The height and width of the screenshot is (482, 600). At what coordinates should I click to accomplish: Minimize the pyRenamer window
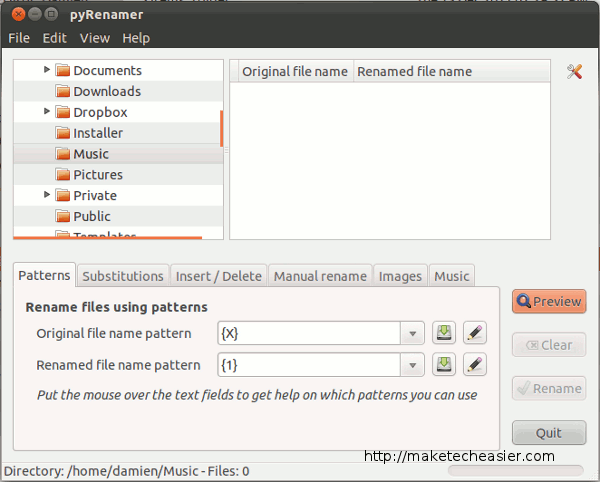click(34, 15)
